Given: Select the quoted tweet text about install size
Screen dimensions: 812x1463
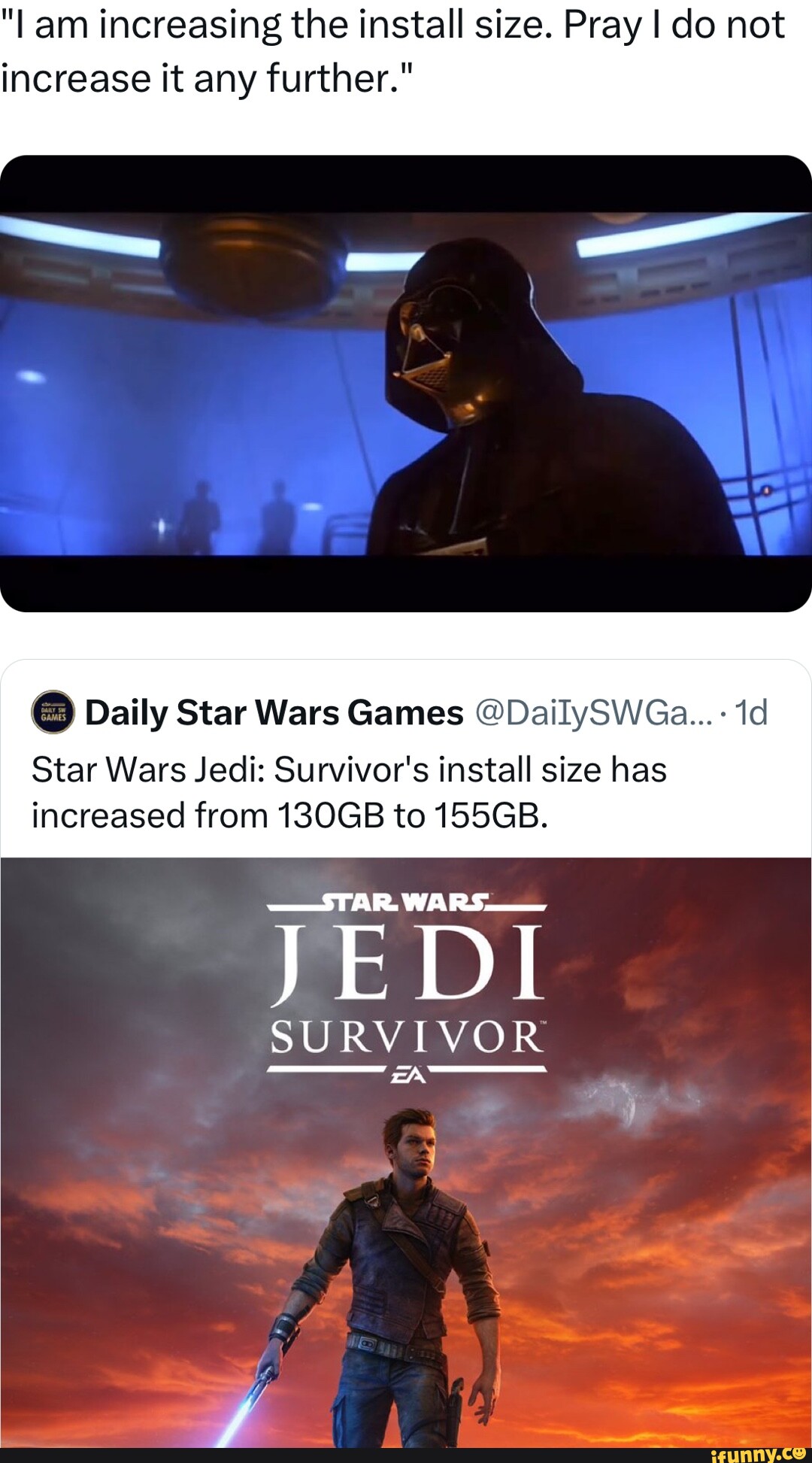Looking at the screenshot, I should pyautogui.click(x=349, y=793).
